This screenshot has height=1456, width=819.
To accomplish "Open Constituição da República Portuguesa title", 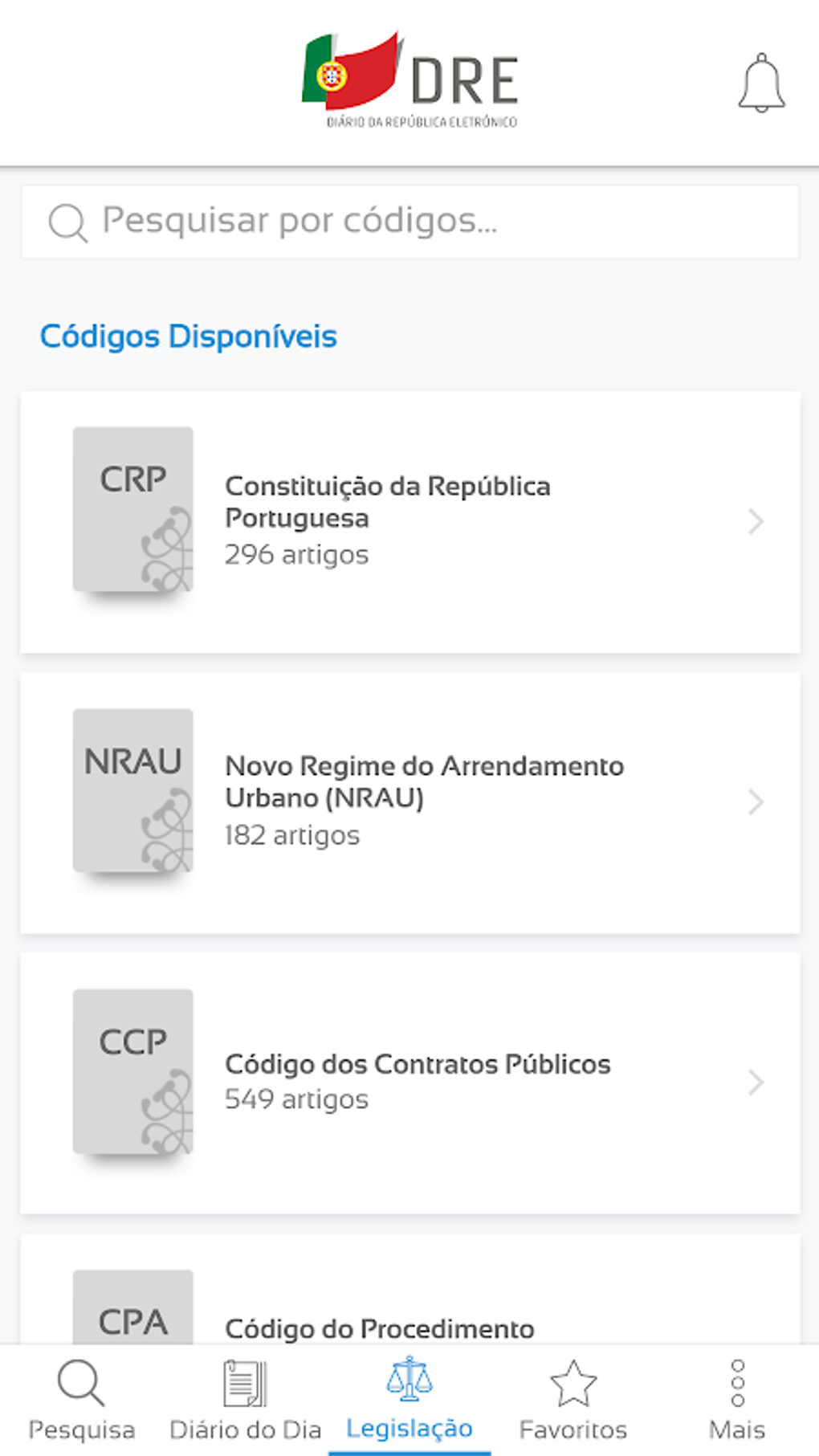I will [388, 502].
